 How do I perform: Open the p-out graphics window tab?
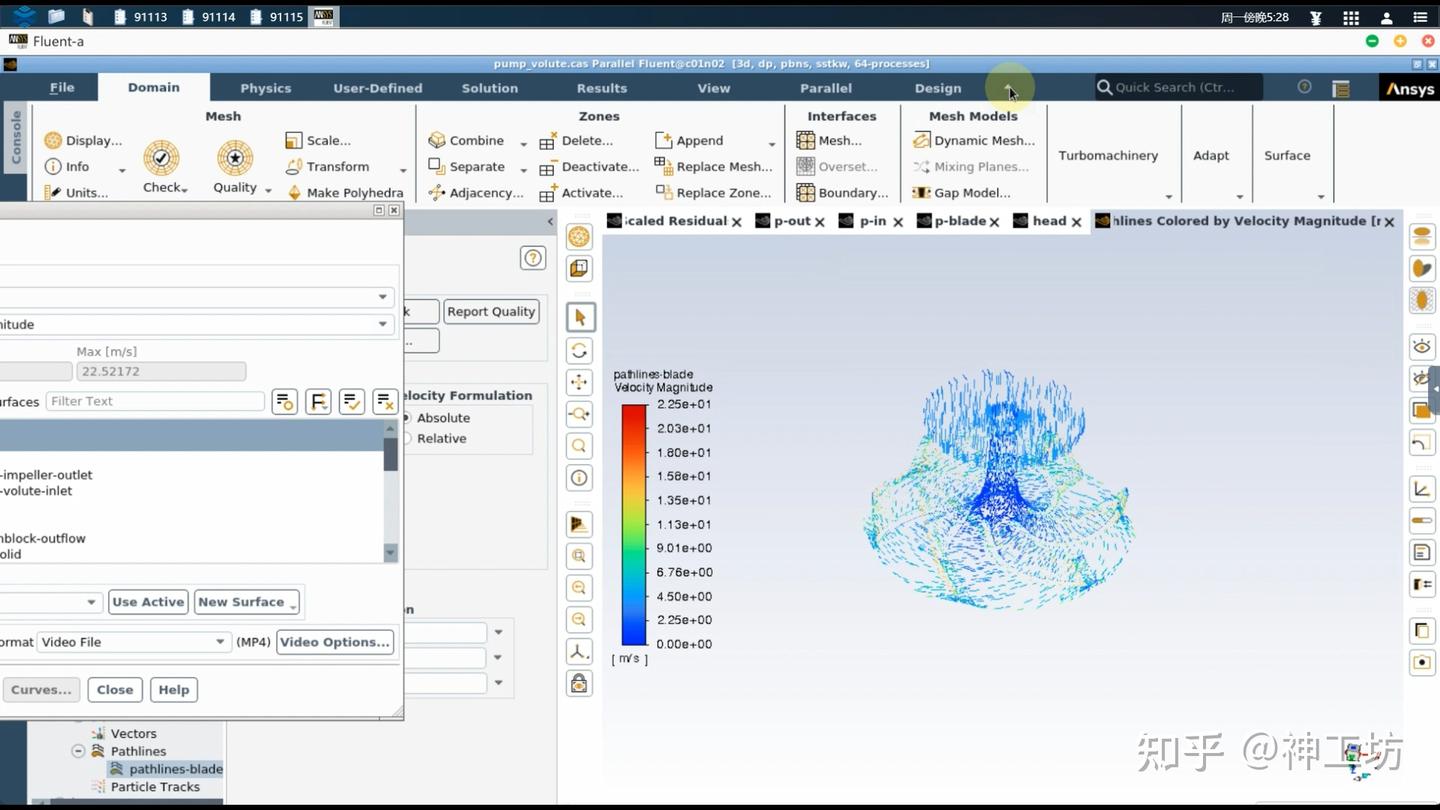[x=792, y=221]
